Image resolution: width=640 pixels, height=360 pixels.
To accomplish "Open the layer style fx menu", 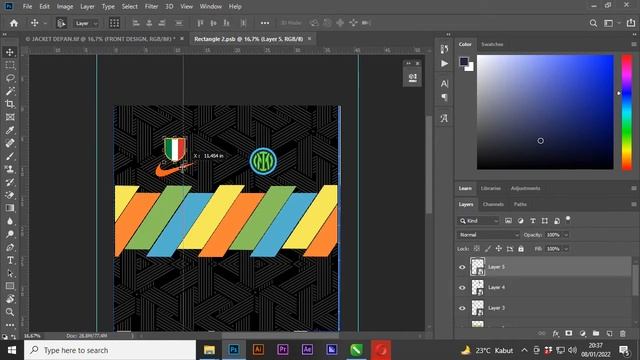I will pos(556,333).
